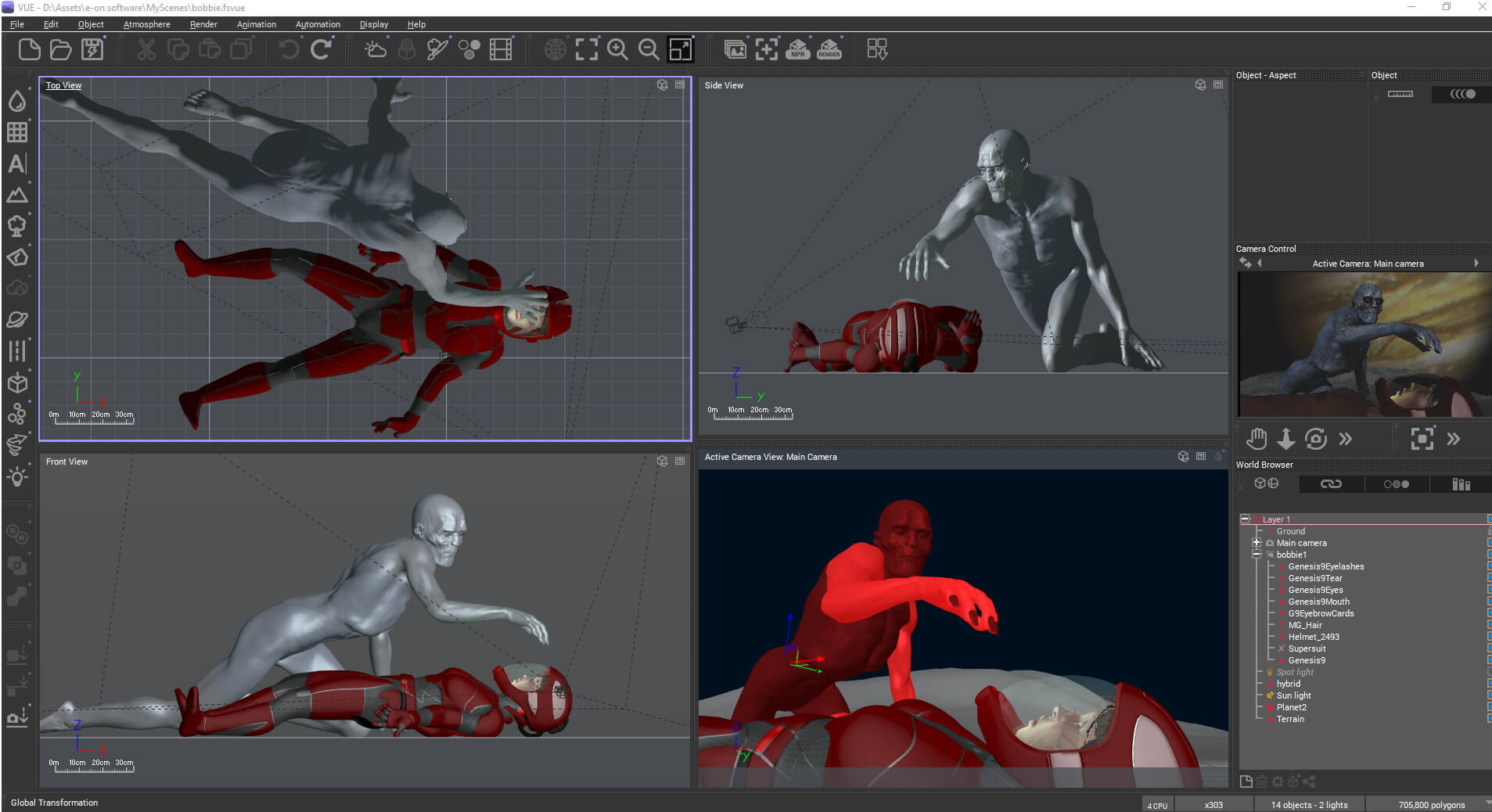This screenshot has height=812, width=1492.
Task: Click the Save scene icon in the toolbar
Action: (92, 49)
